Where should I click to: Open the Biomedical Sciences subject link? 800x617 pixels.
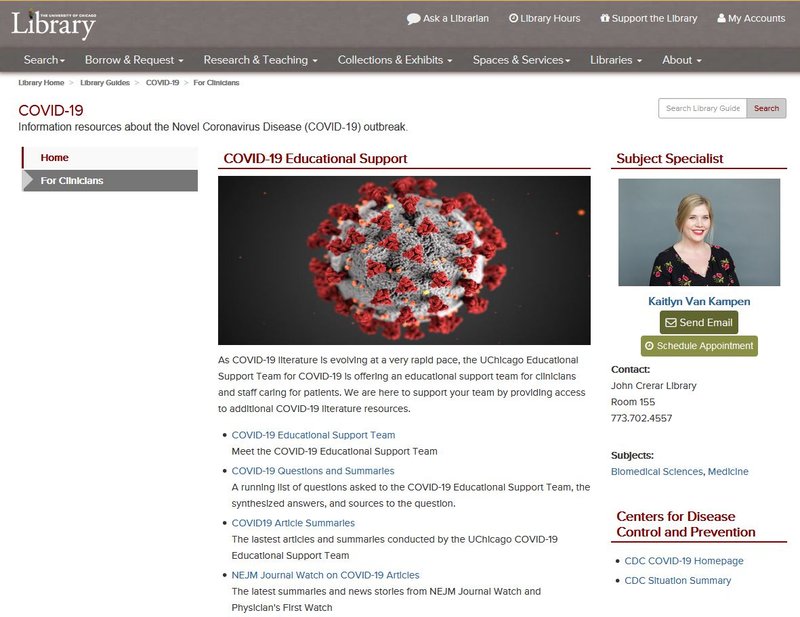(657, 472)
